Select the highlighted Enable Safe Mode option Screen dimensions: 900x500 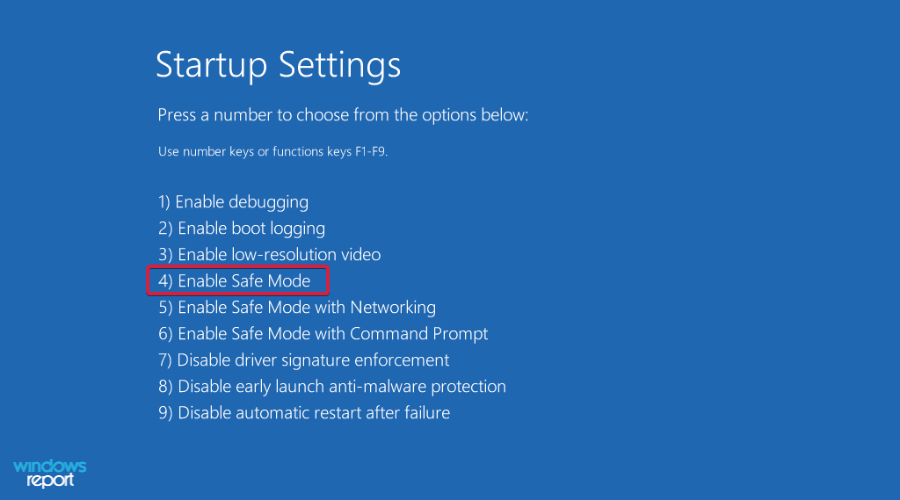[238, 281]
